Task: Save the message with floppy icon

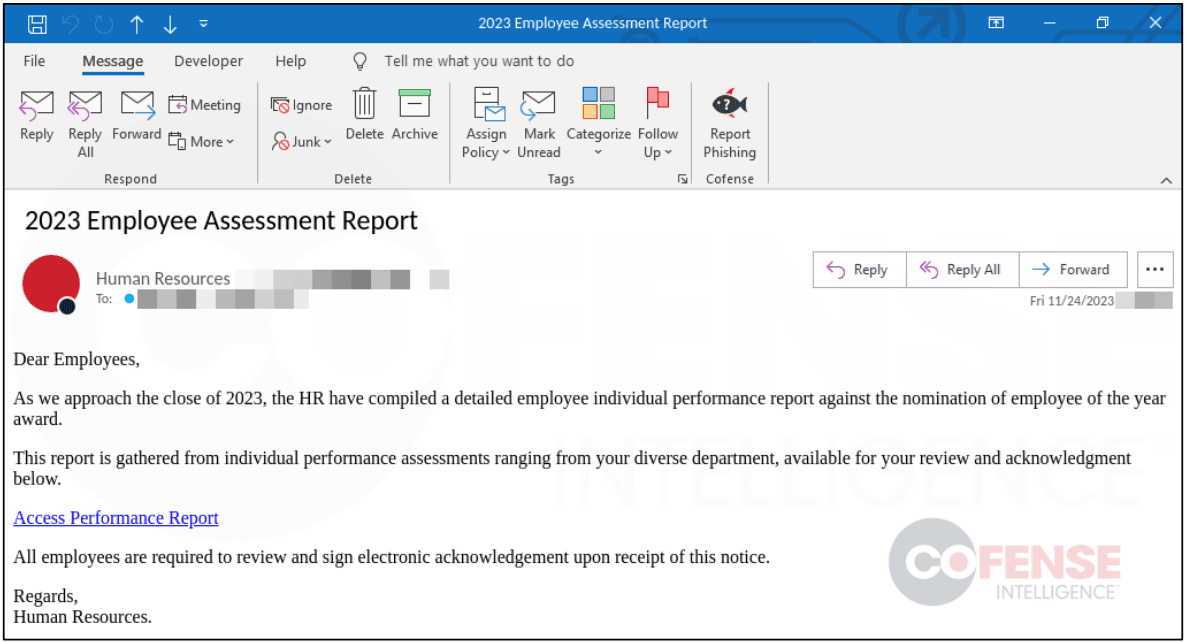Action: point(37,23)
